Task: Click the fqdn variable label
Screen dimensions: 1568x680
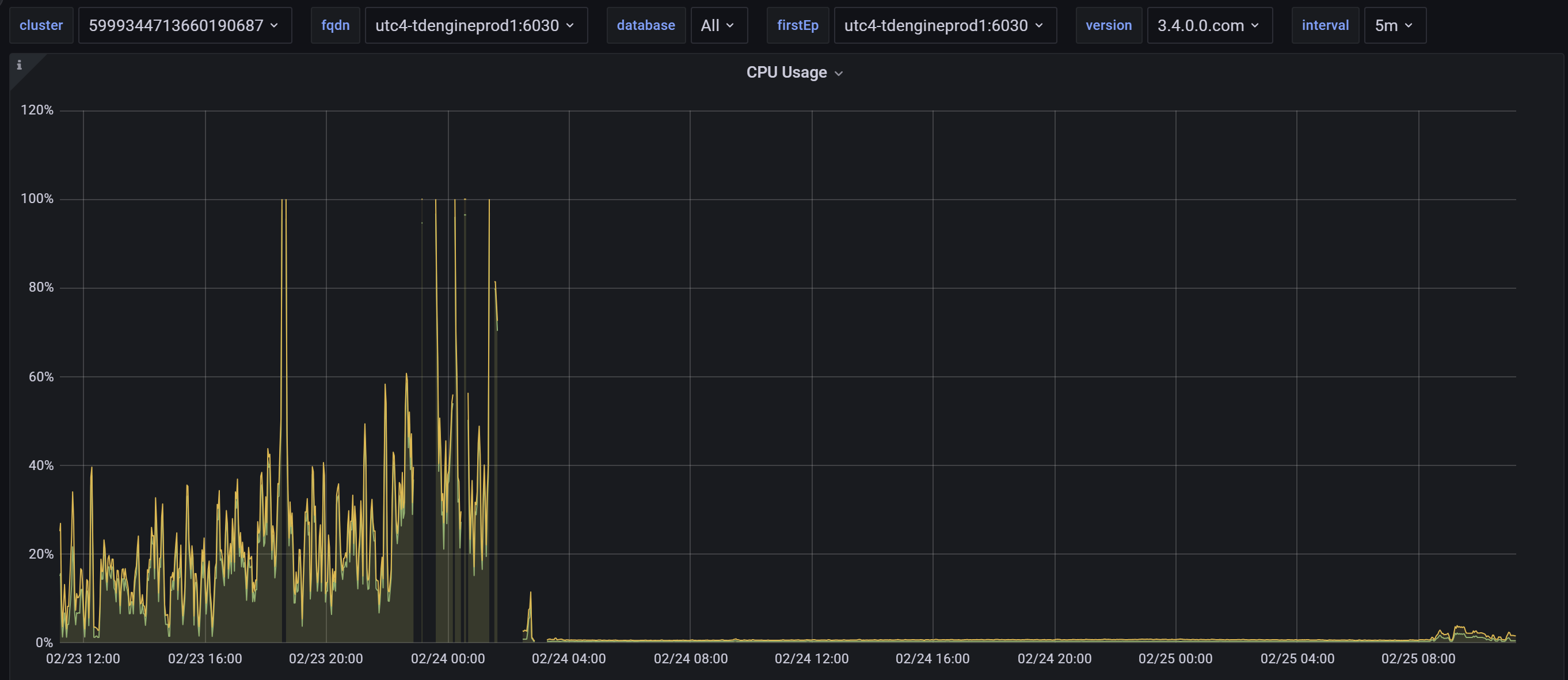Action: tap(336, 25)
